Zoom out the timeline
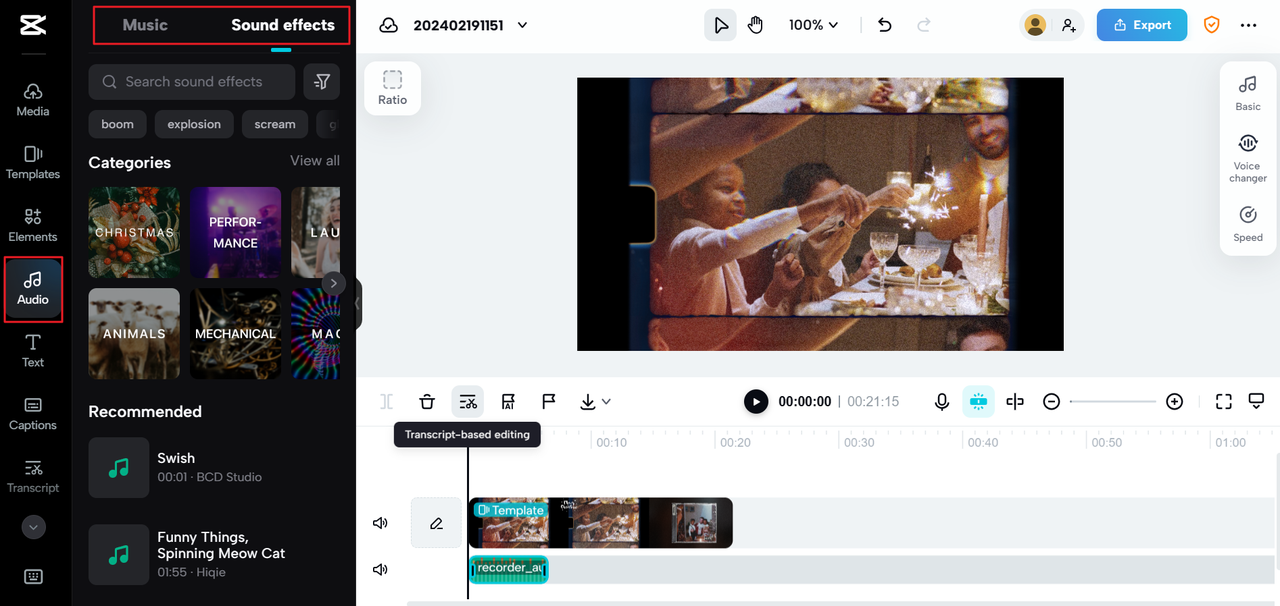This screenshot has height=606, width=1280. tap(1051, 402)
